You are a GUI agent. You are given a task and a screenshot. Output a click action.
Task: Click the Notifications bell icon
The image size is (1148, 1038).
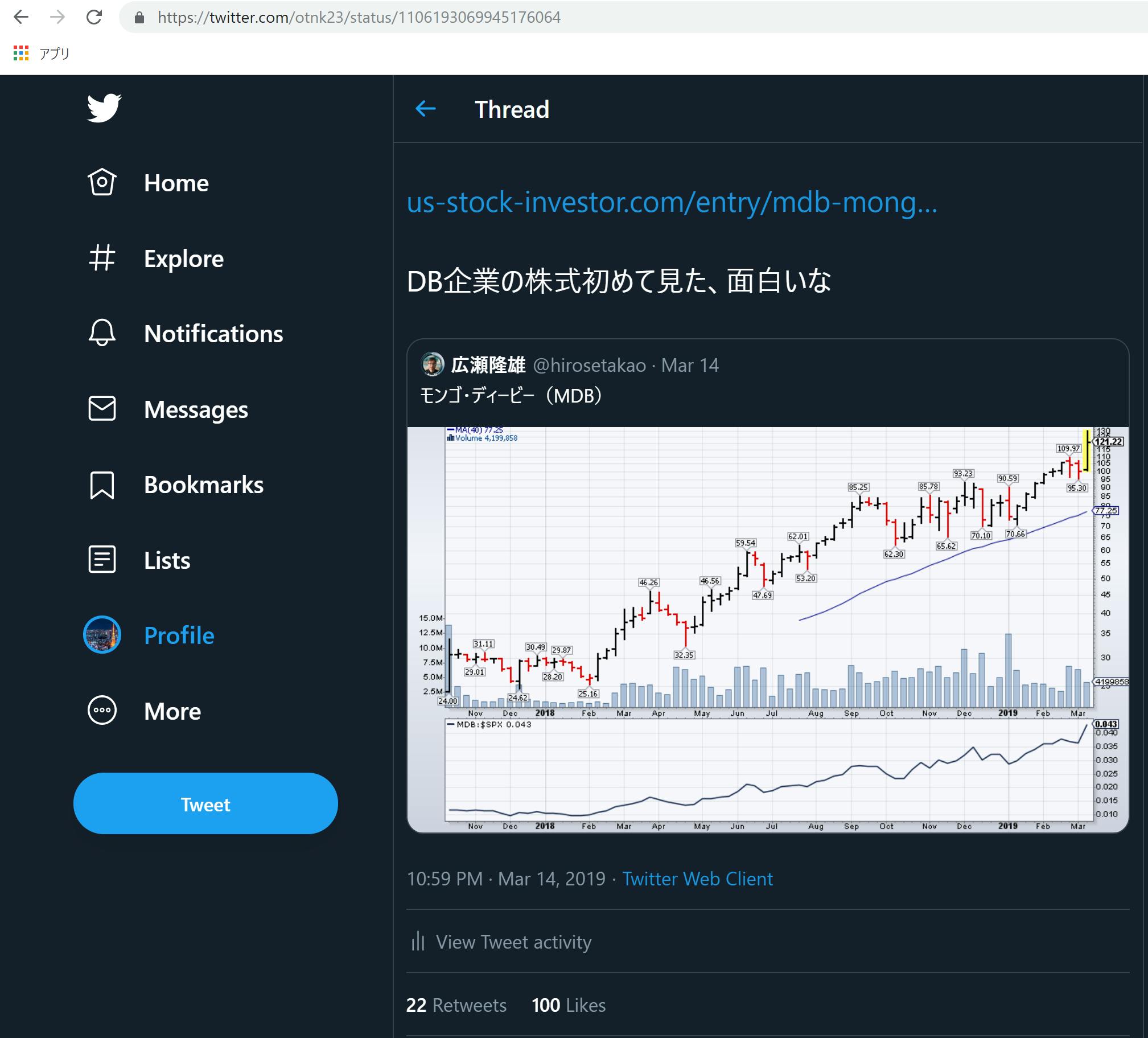point(102,333)
